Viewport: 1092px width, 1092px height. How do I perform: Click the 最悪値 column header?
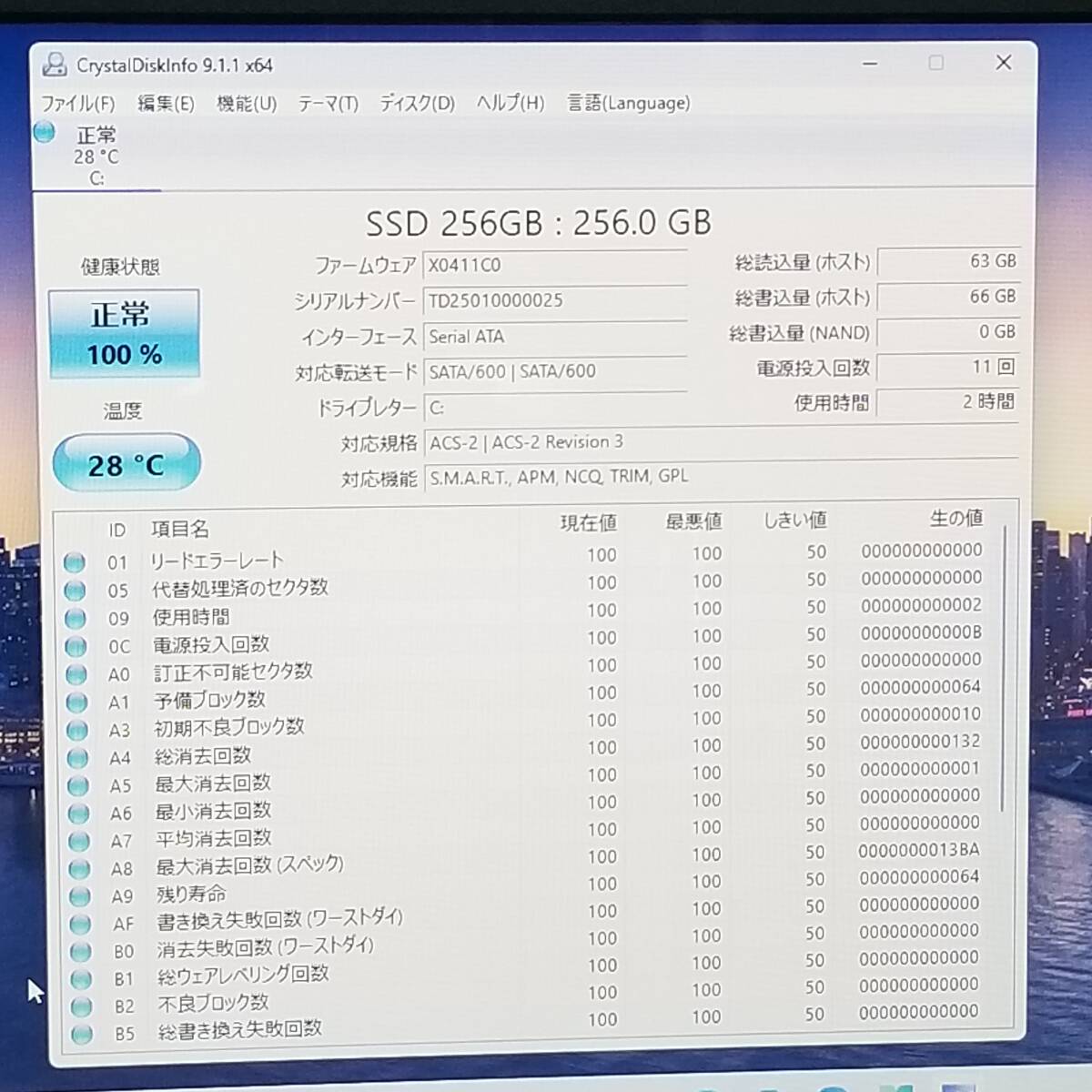[693, 521]
